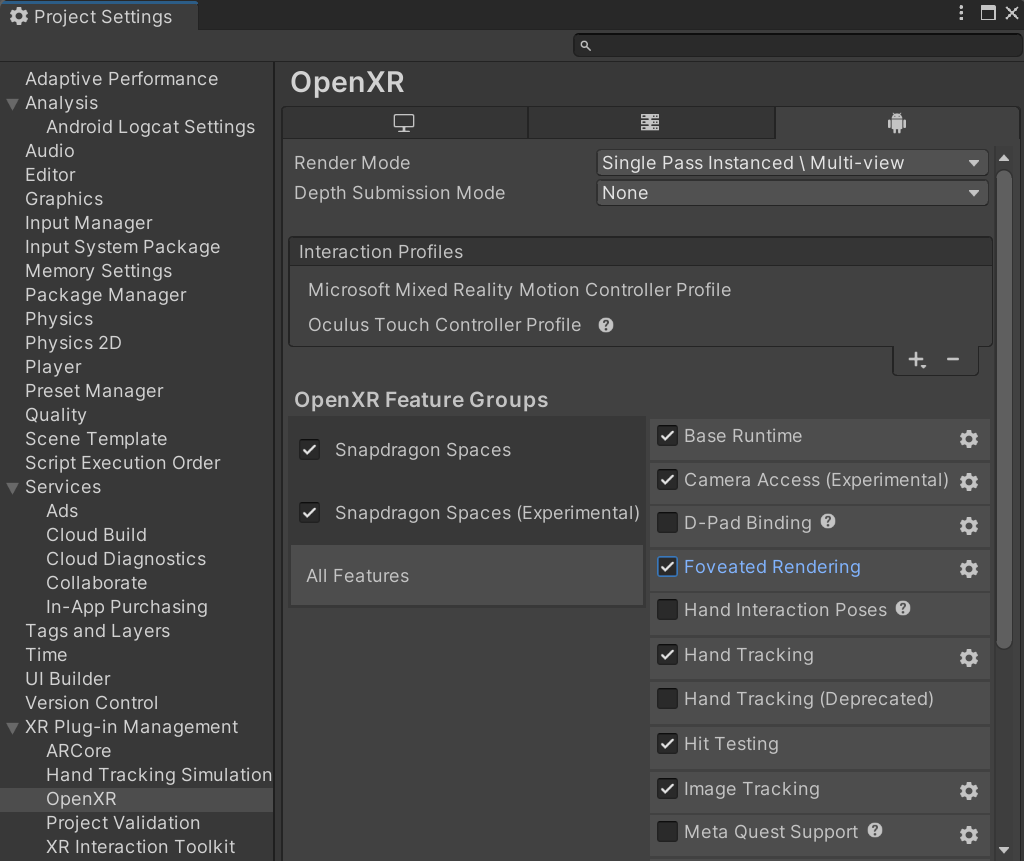Open the Render Mode dropdown

coord(792,163)
